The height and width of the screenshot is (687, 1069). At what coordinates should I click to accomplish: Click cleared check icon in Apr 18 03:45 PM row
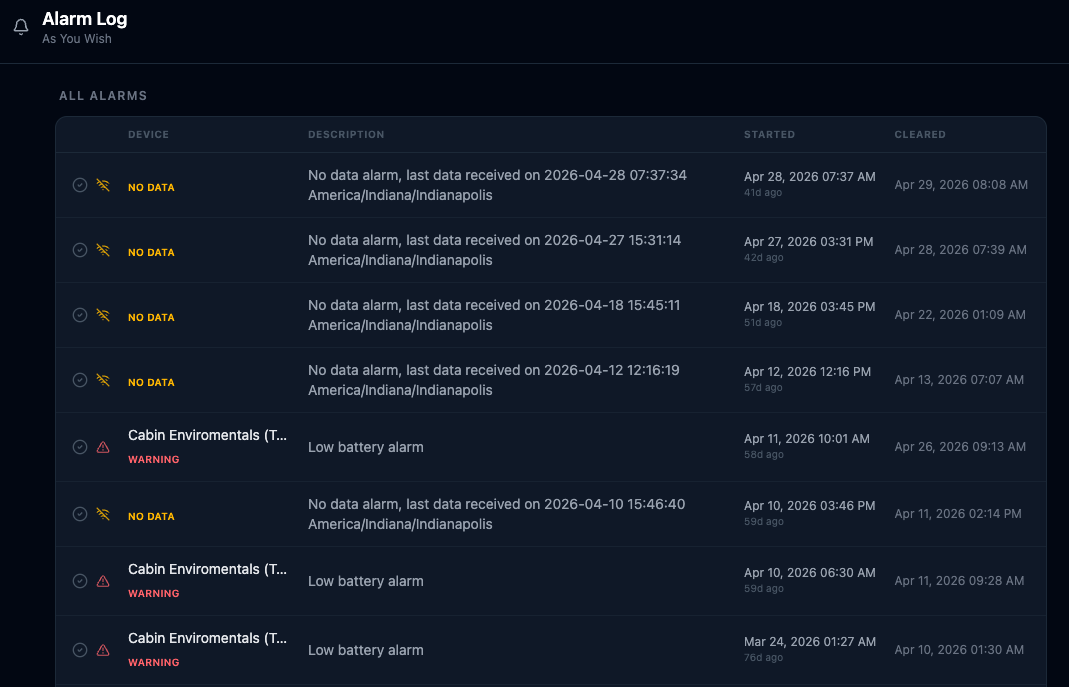[x=80, y=315]
